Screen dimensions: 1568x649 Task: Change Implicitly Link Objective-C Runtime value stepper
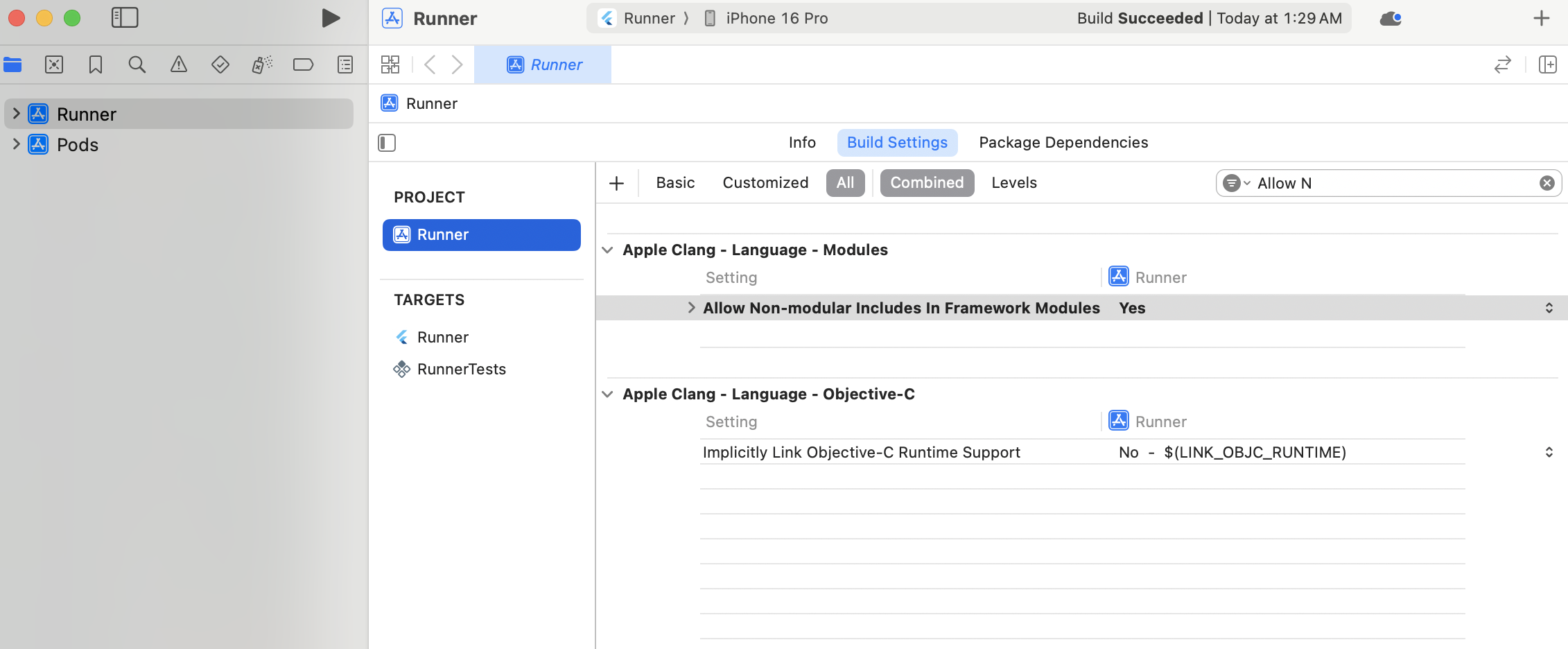pos(1549,452)
